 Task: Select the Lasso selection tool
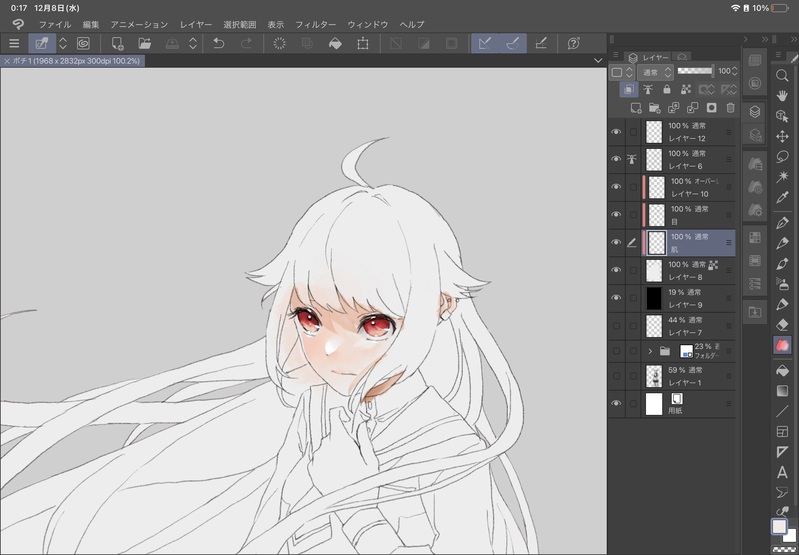(x=782, y=156)
